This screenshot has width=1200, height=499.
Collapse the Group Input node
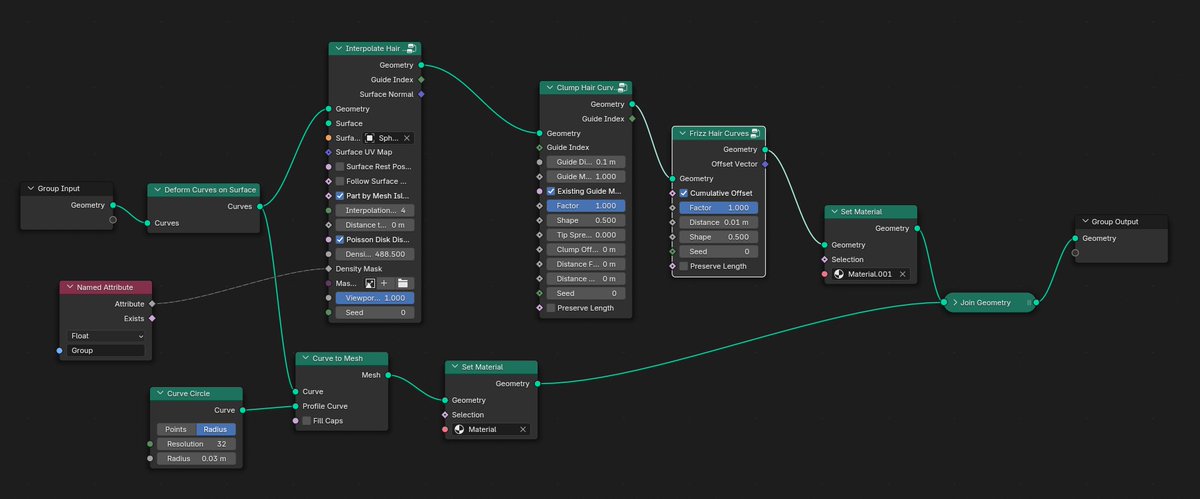click(30, 188)
